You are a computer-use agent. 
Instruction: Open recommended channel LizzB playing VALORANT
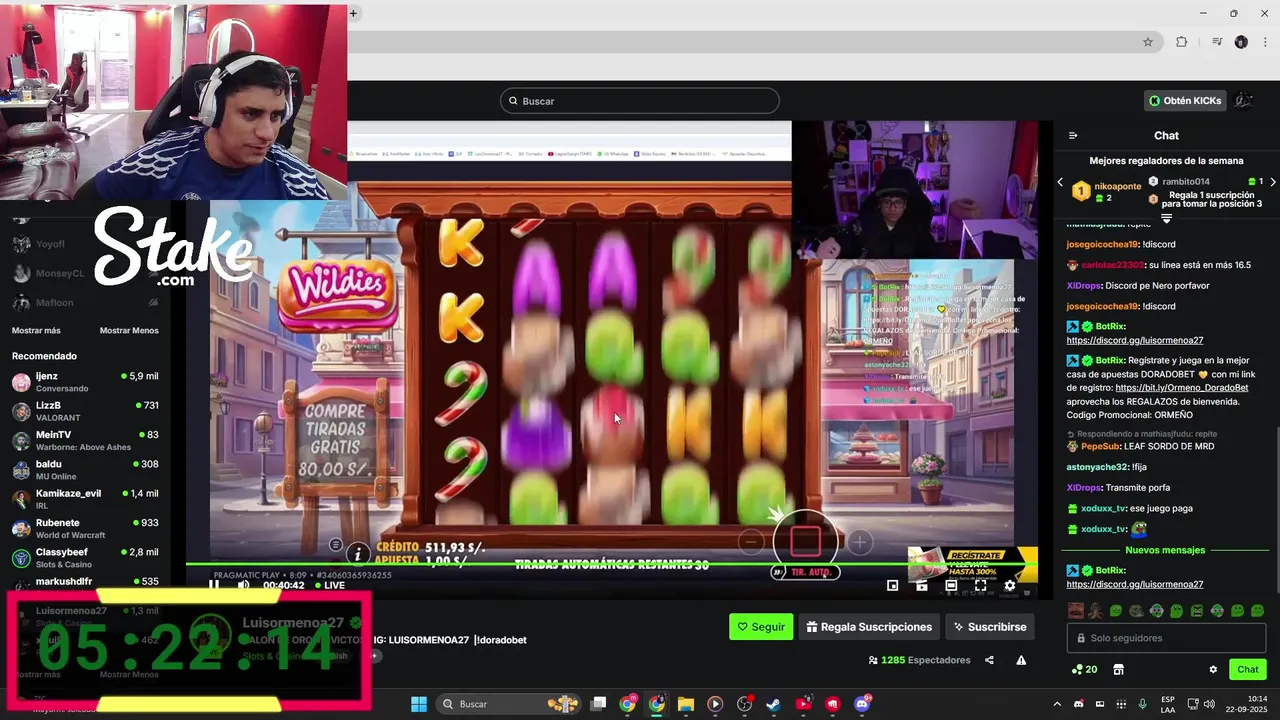click(x=85, y=411)
